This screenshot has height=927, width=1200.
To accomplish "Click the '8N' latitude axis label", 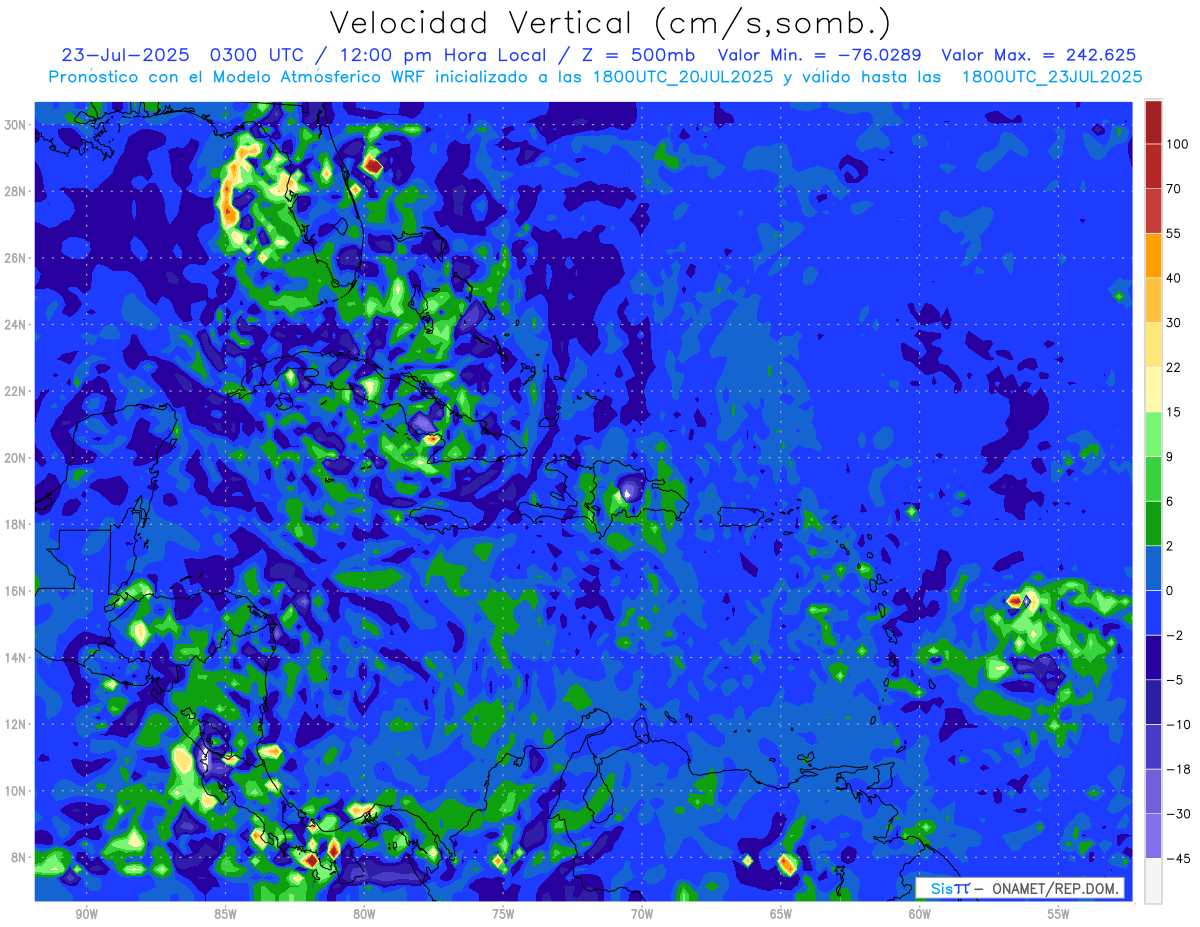I will point(19,857).
